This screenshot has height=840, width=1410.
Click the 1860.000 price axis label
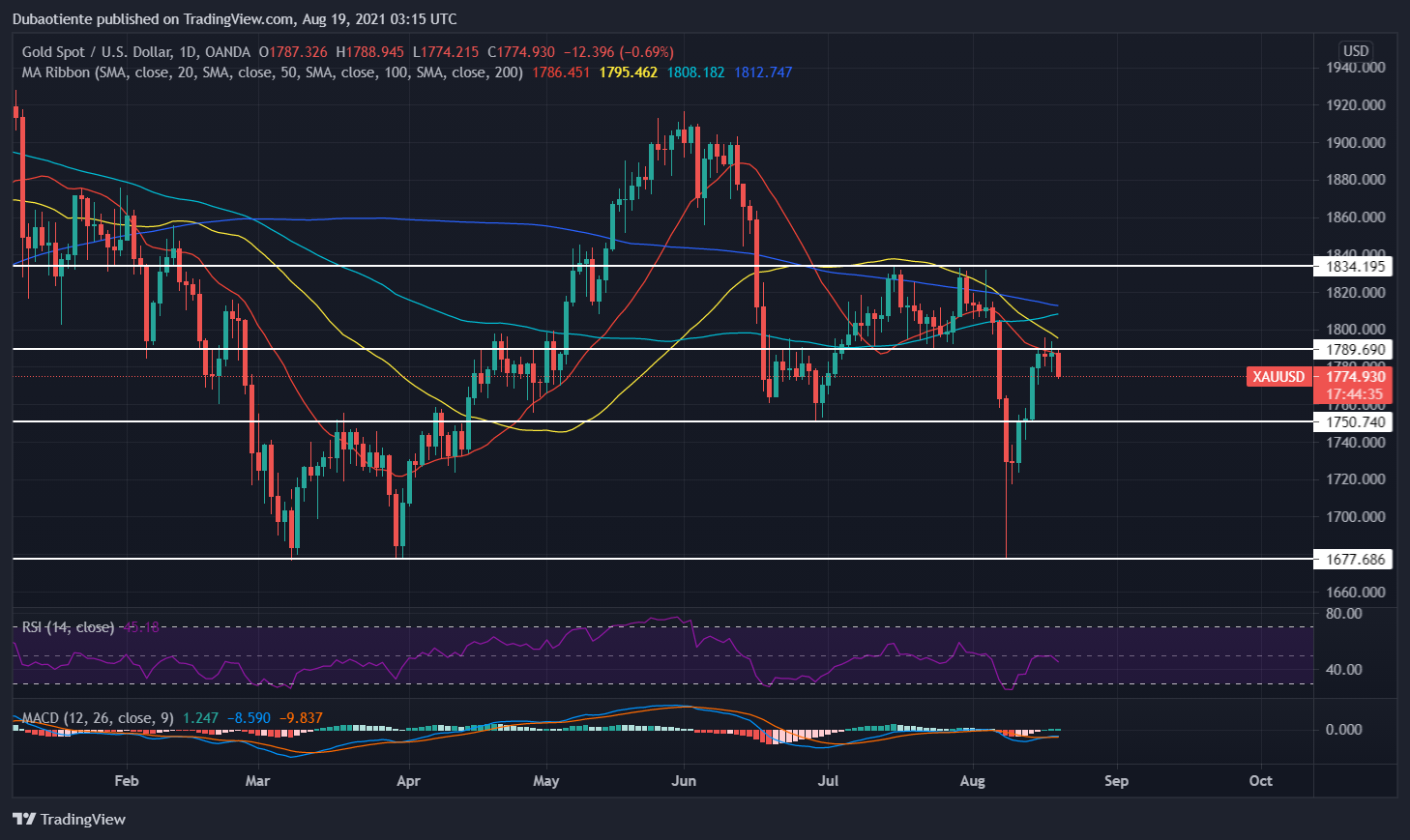tap(1355, 217)
